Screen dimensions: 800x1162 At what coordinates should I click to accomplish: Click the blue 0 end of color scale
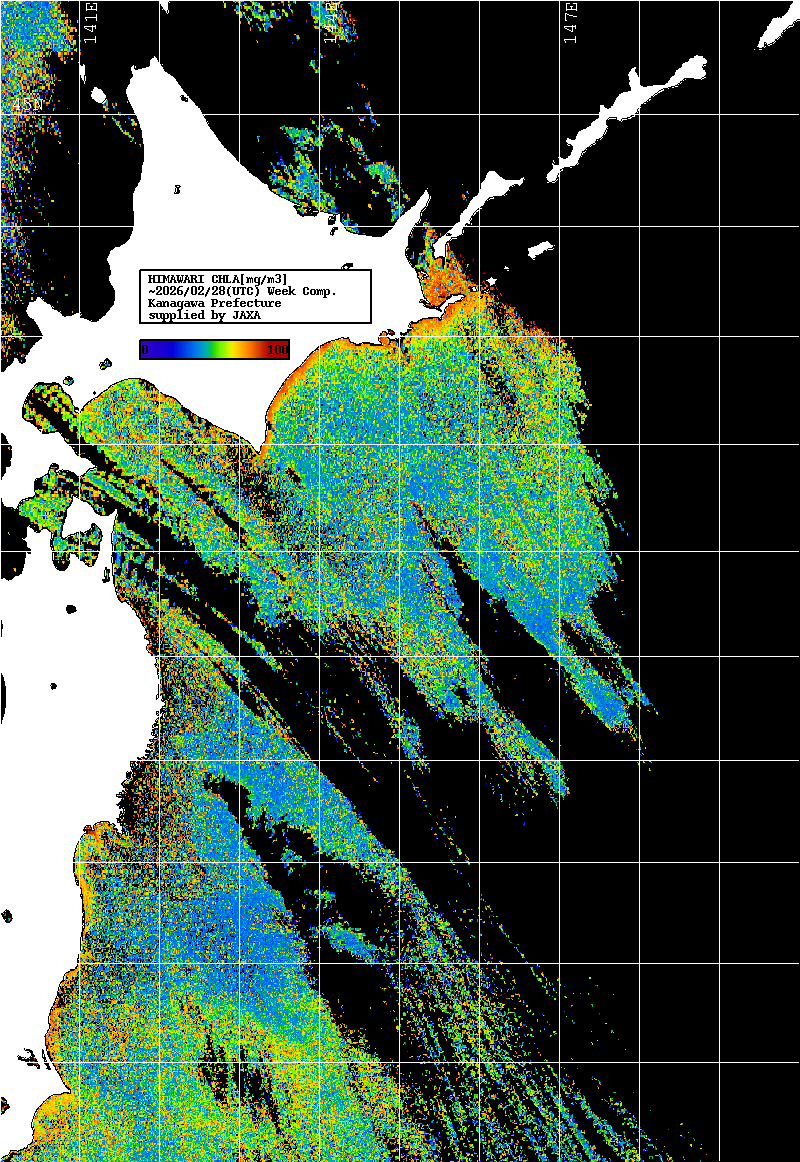coord(146,349)
